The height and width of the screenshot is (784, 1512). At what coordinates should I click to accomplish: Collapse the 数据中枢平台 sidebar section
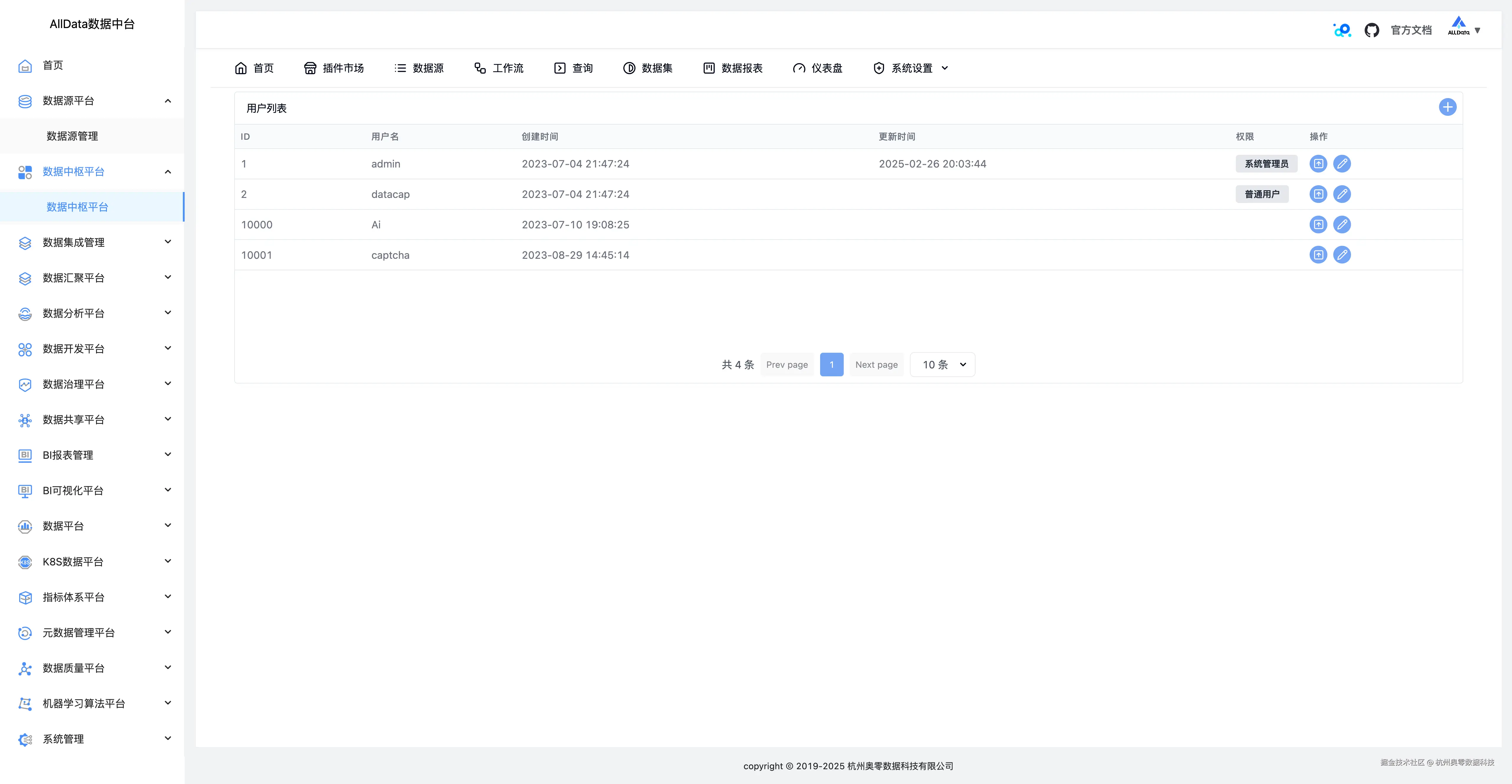coord(167,171)
